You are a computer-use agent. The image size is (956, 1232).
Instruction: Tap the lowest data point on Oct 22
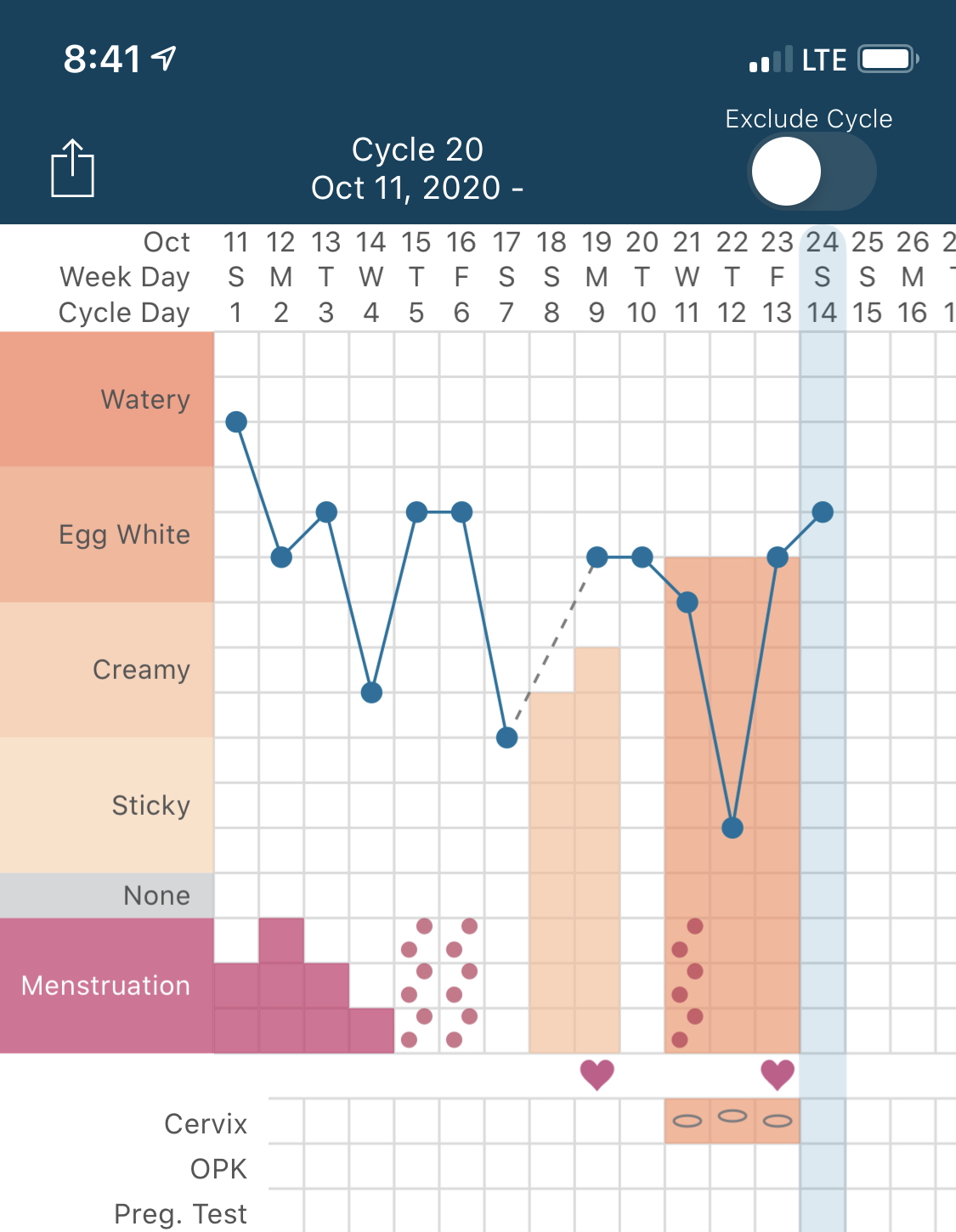click(733, 828)
